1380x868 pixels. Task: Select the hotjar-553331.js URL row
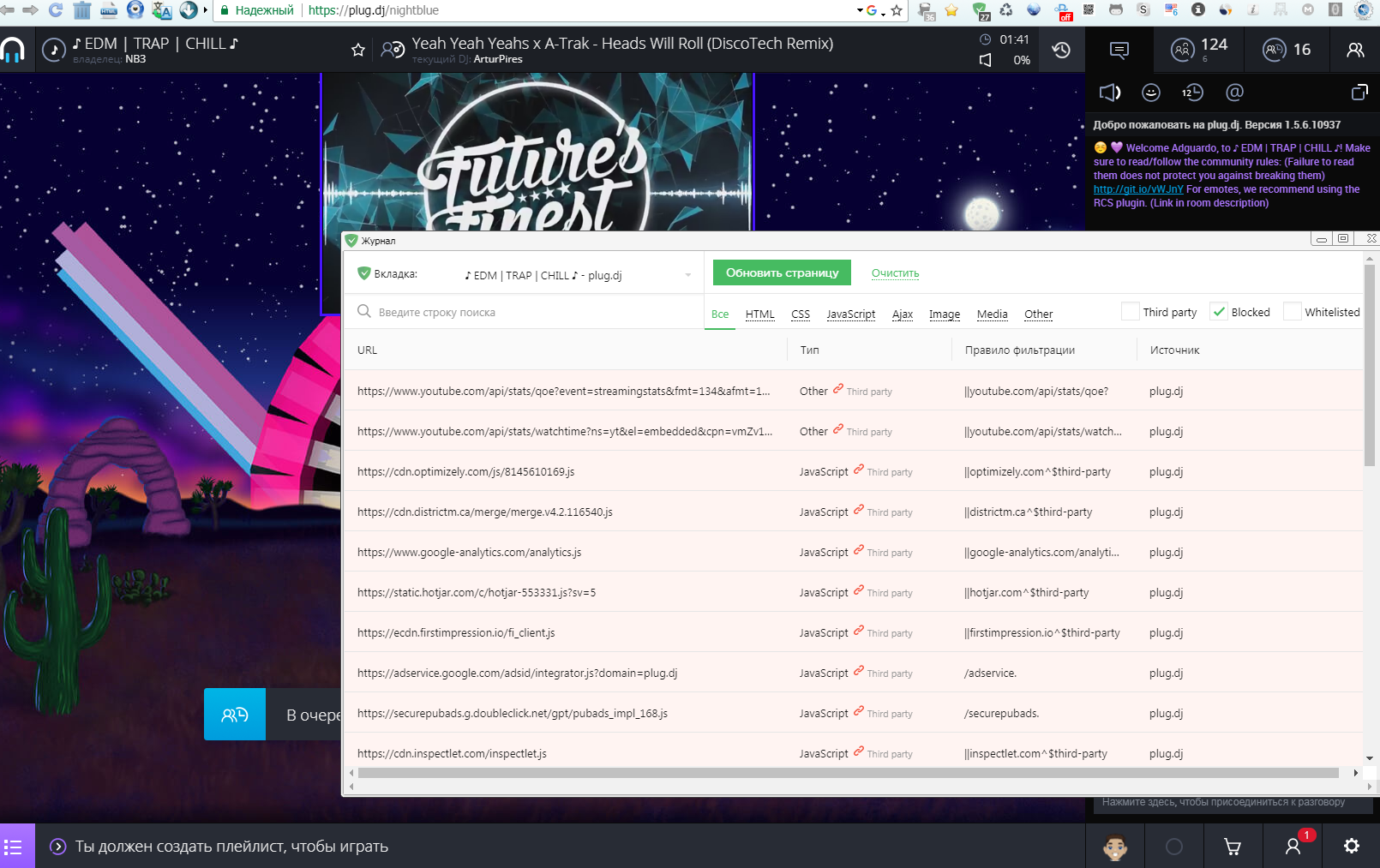point(852,592)
